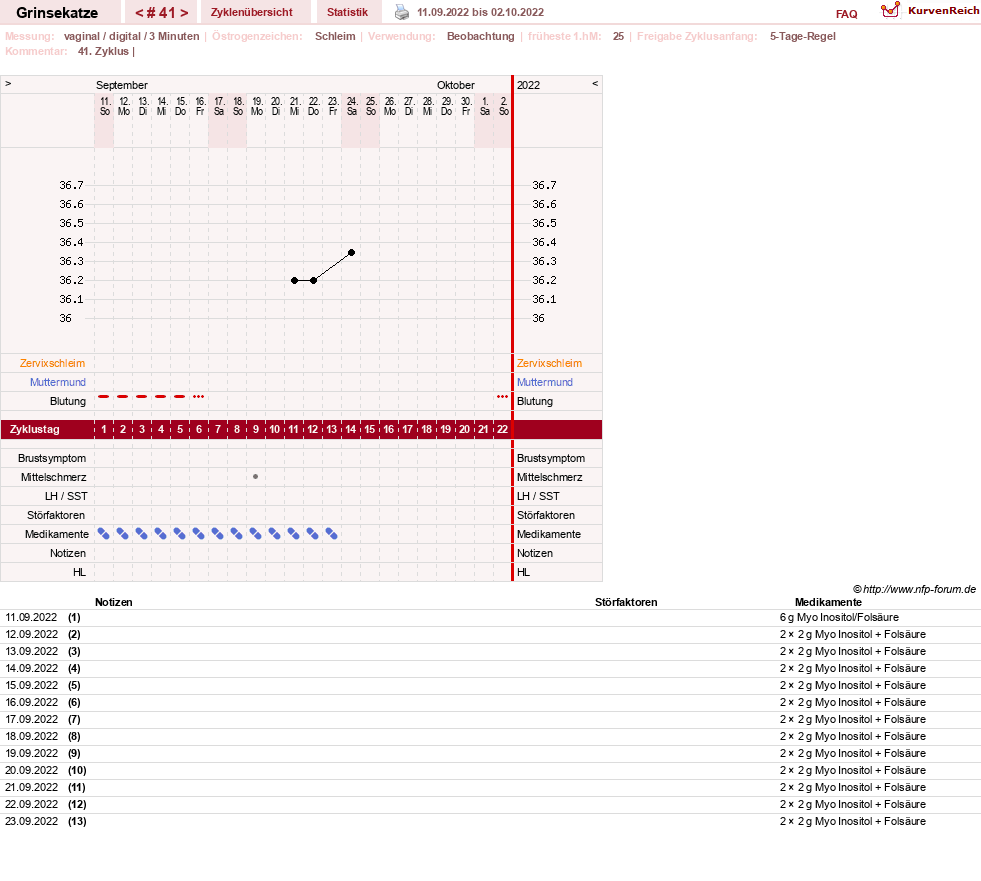This screenshot has height=881, width=981.
Task: Click the Störfaktoren column header
Action: pos(626,603)
